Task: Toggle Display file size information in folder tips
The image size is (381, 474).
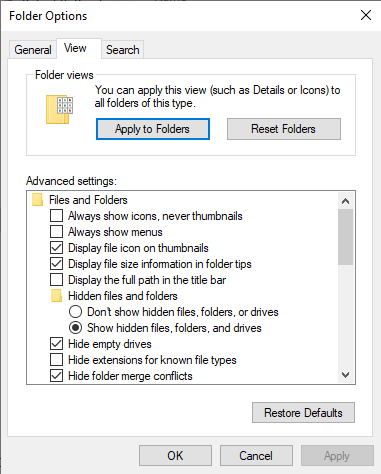Action: click(x=56, y=264)
